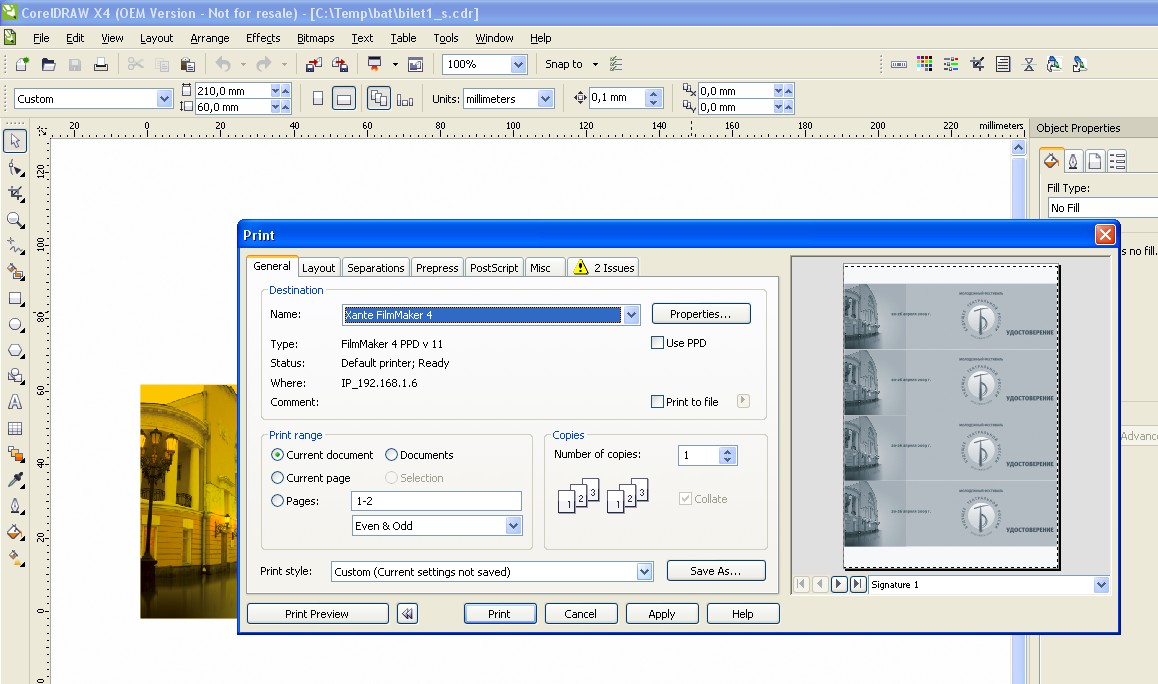
Task: Enable the Use PPD checkbox
Action: coord(657,343)
